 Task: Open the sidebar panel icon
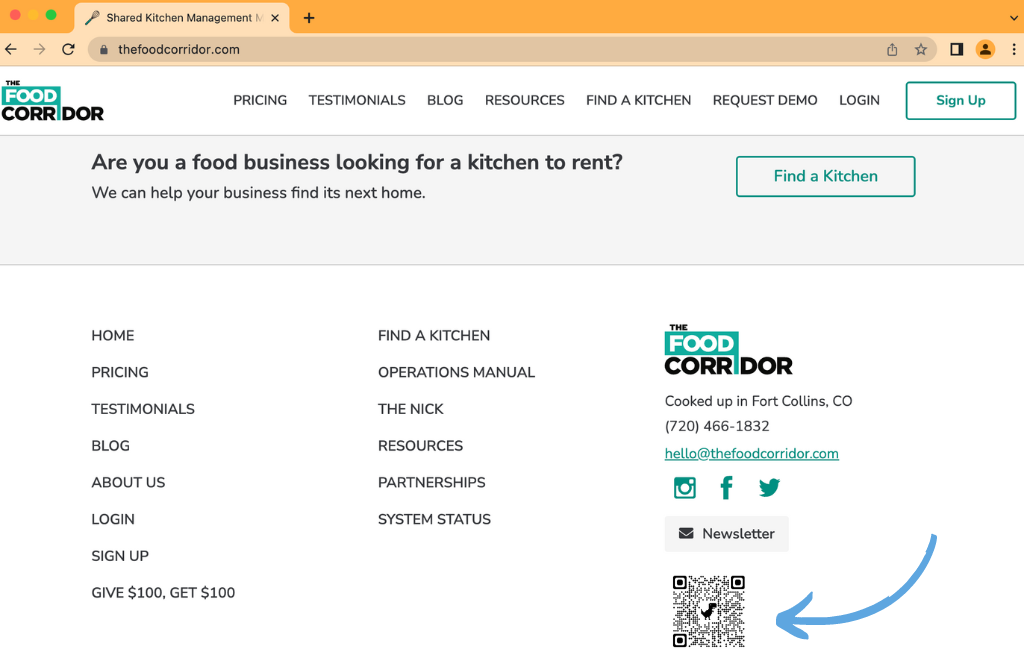[956, 48]
